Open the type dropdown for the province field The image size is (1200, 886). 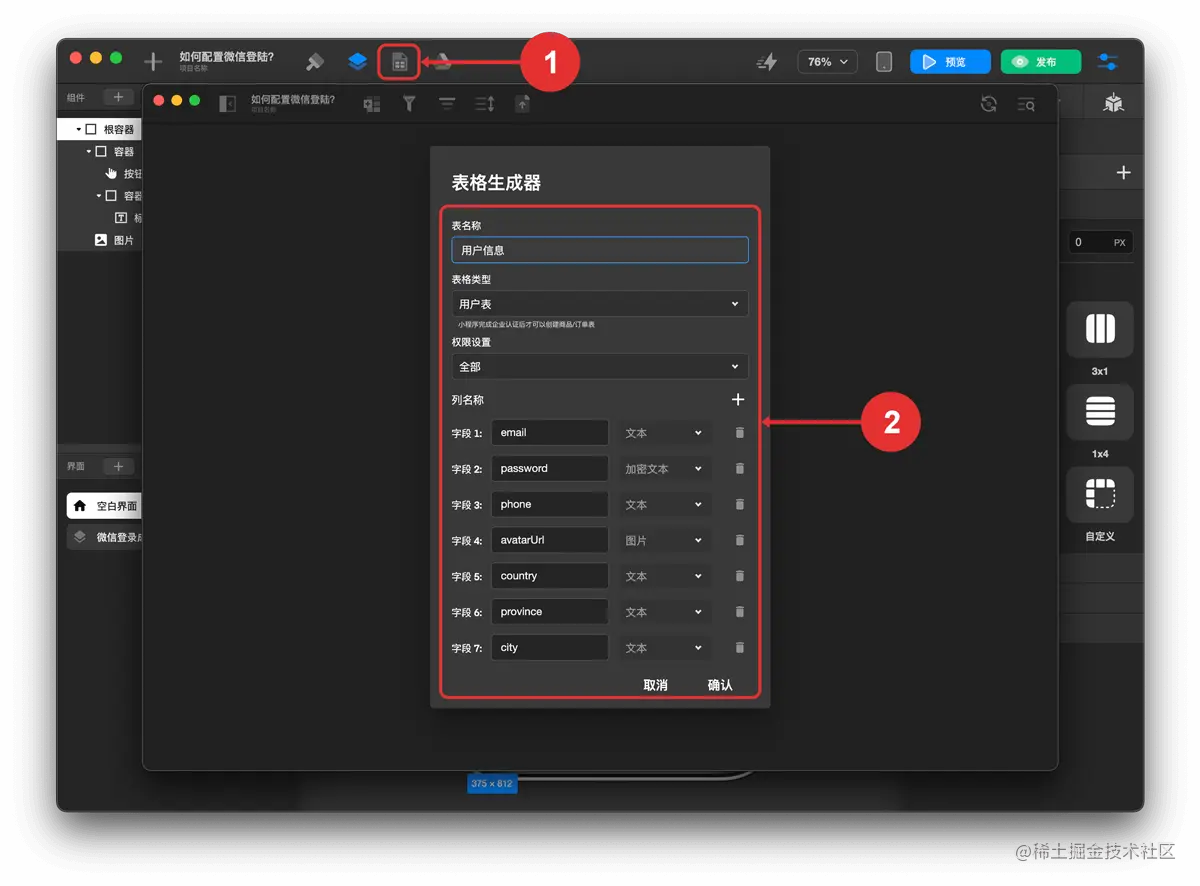coord(665,612)
